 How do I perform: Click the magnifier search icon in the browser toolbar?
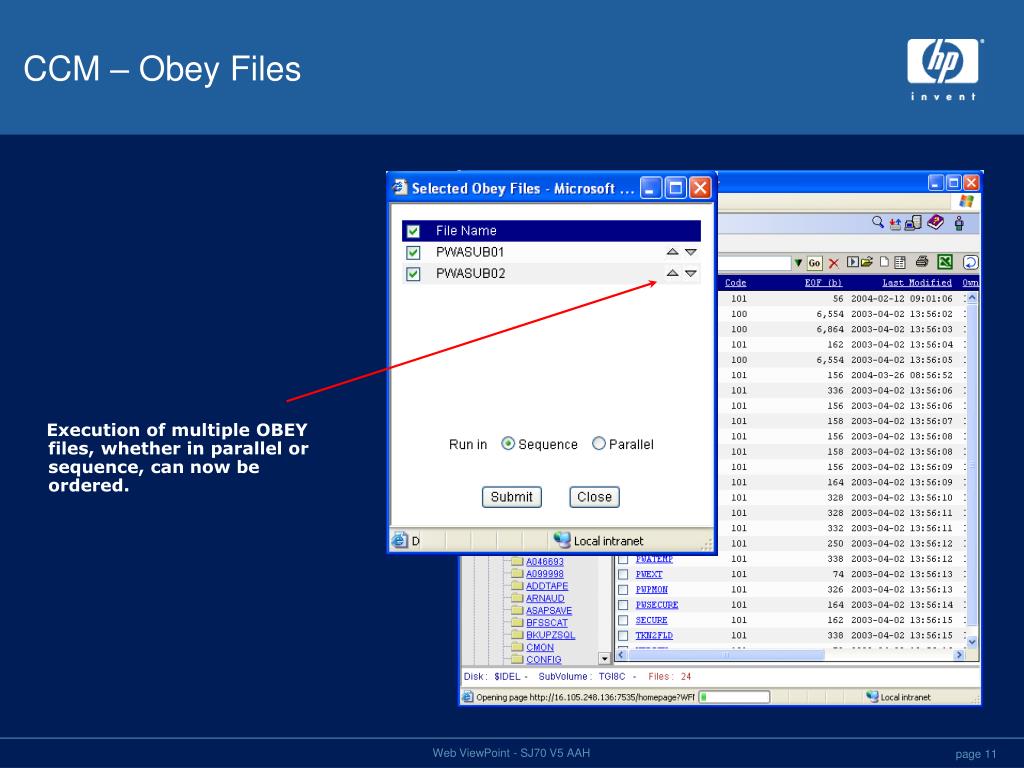878,223
